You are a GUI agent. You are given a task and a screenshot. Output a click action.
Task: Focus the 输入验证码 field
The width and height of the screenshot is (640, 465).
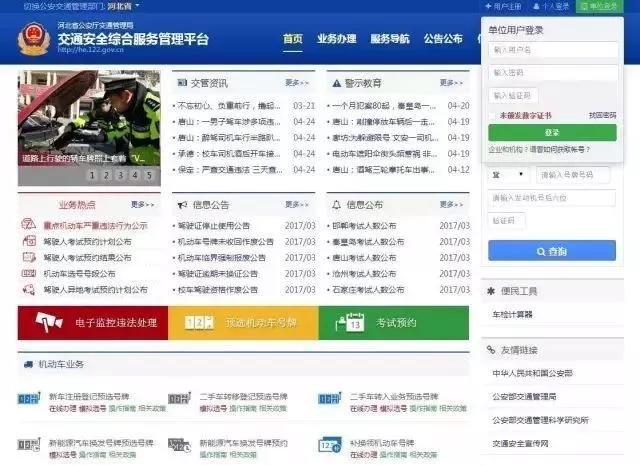coord(513,96)
